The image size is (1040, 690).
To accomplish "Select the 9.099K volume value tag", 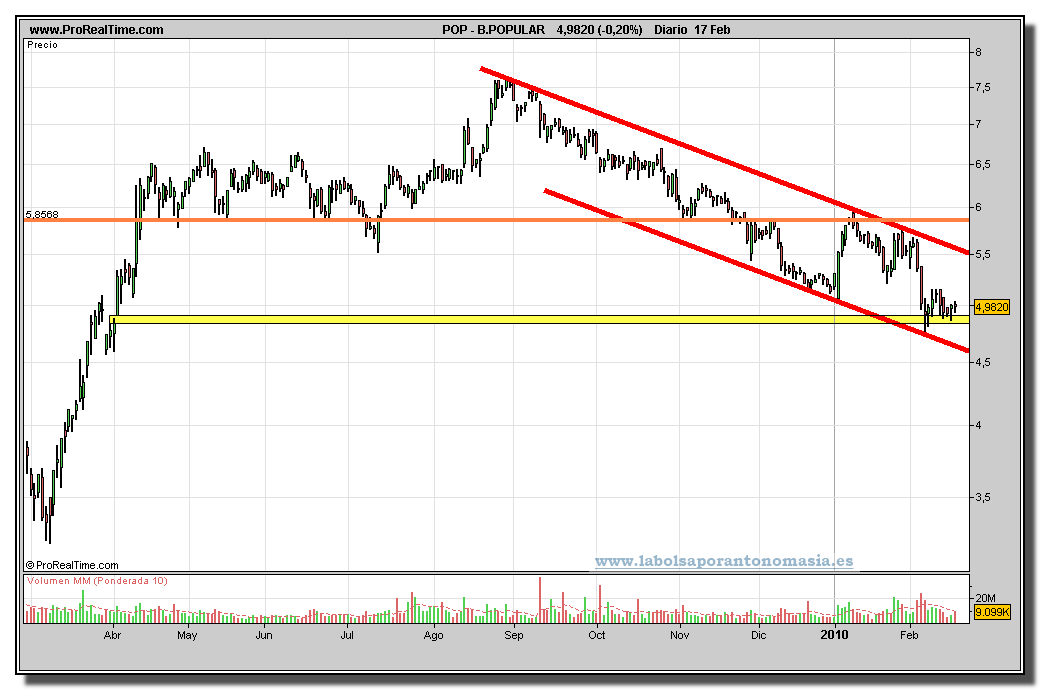I will pos(992,612).
